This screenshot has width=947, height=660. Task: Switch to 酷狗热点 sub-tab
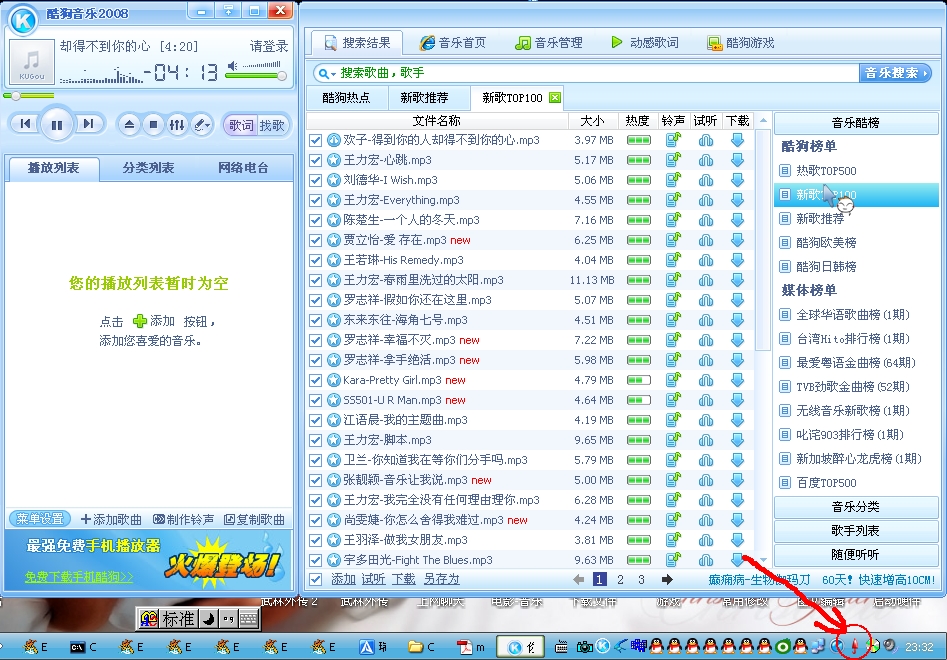point(346,98)
